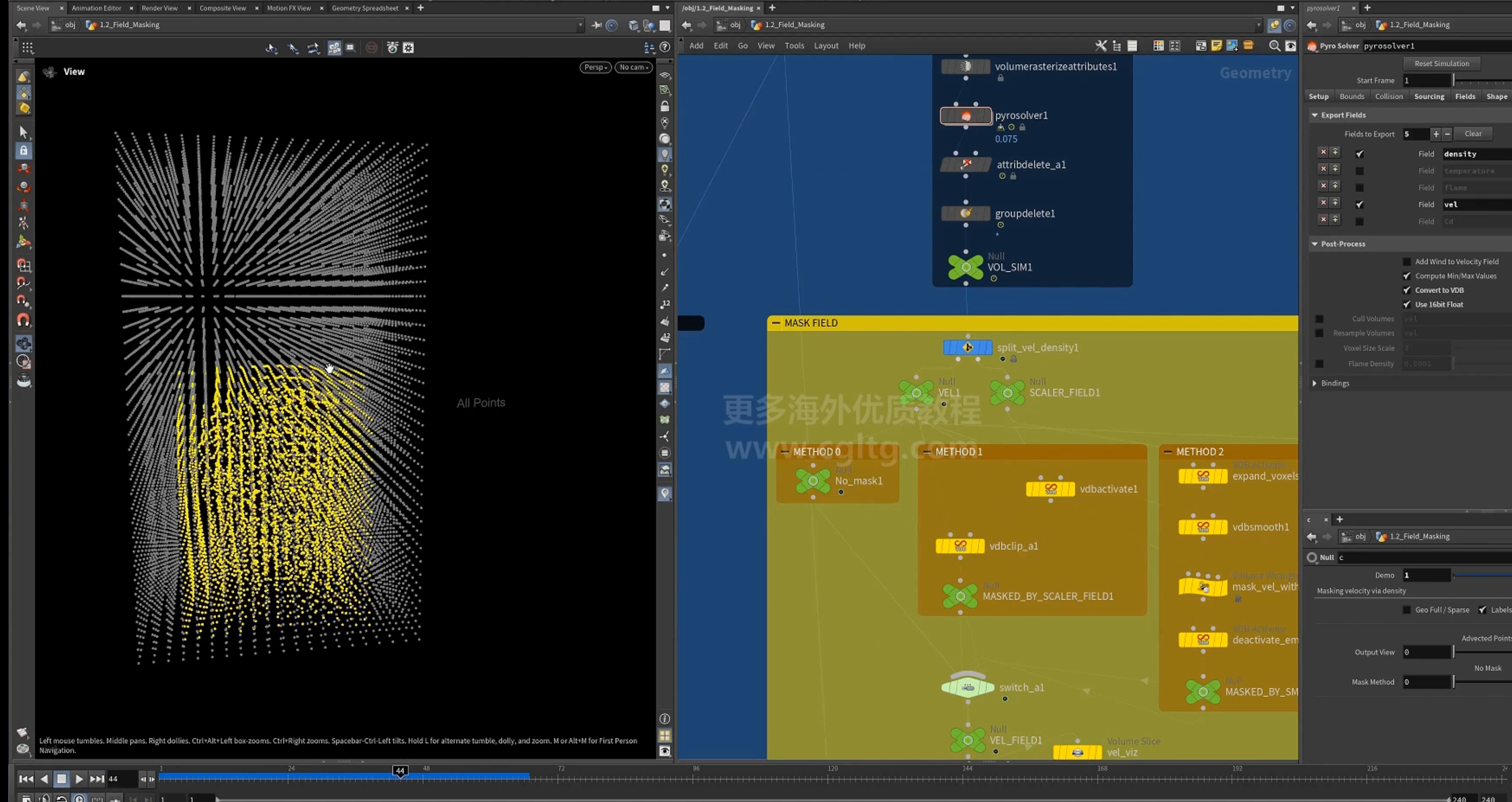Screen dimensions: 1512x802
Task: Open the Persp camera dropdown
Action: [x=595, y=67]
